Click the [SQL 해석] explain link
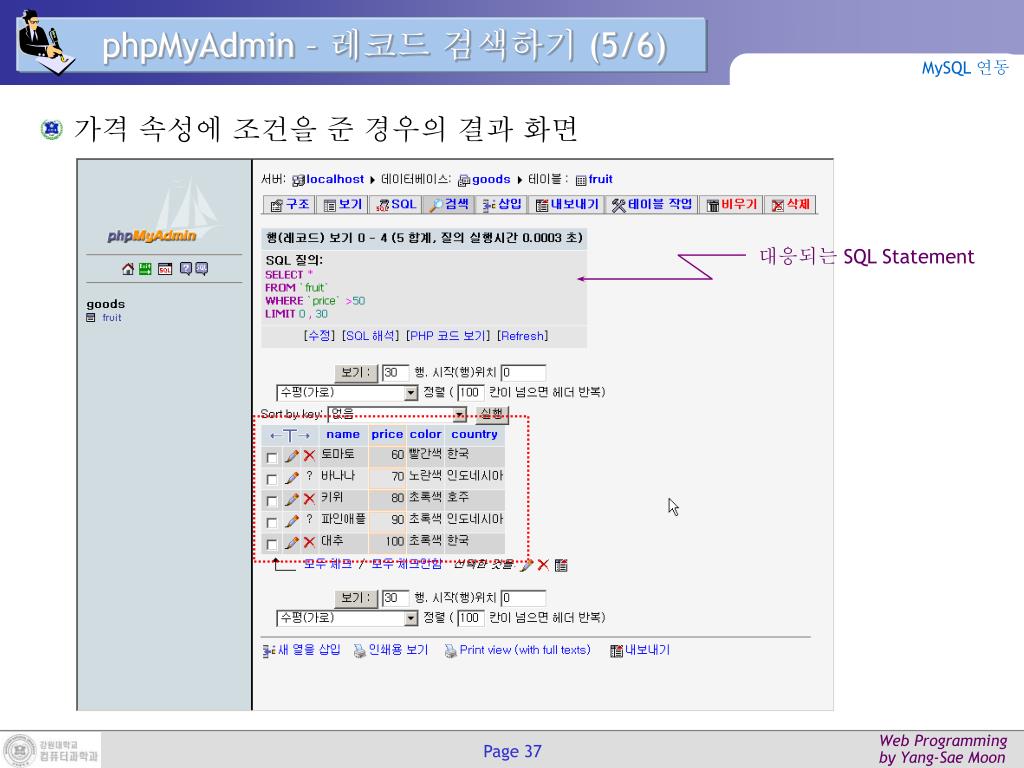The height and width of the screenshot is (768, 1024). tap(370, 336)
